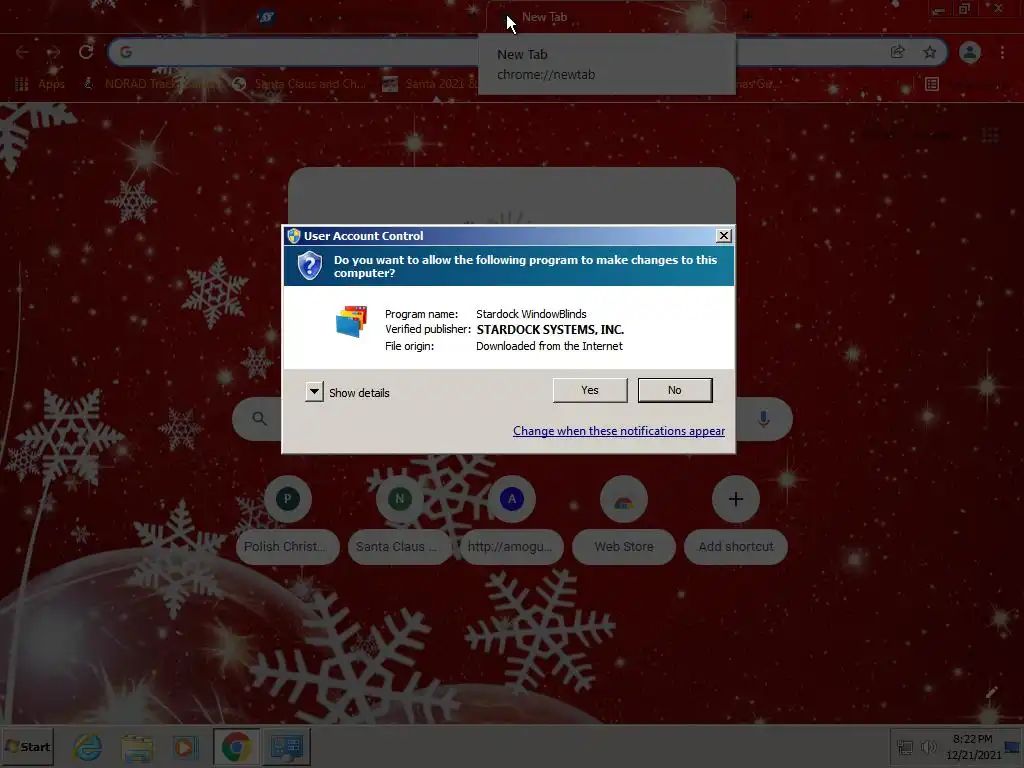The image size is (1024, 768).
Task: Expand Show details arrow in UAC dialog
Action: coord(314,392)
